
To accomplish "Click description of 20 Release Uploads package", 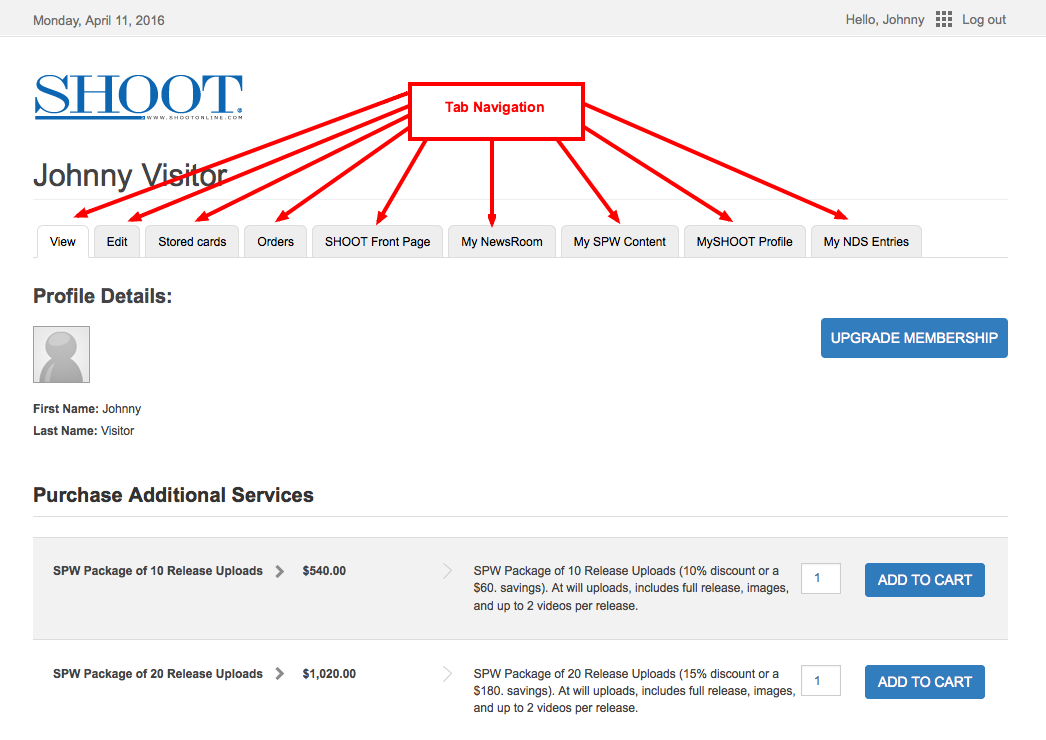I will tap(634, 691).
